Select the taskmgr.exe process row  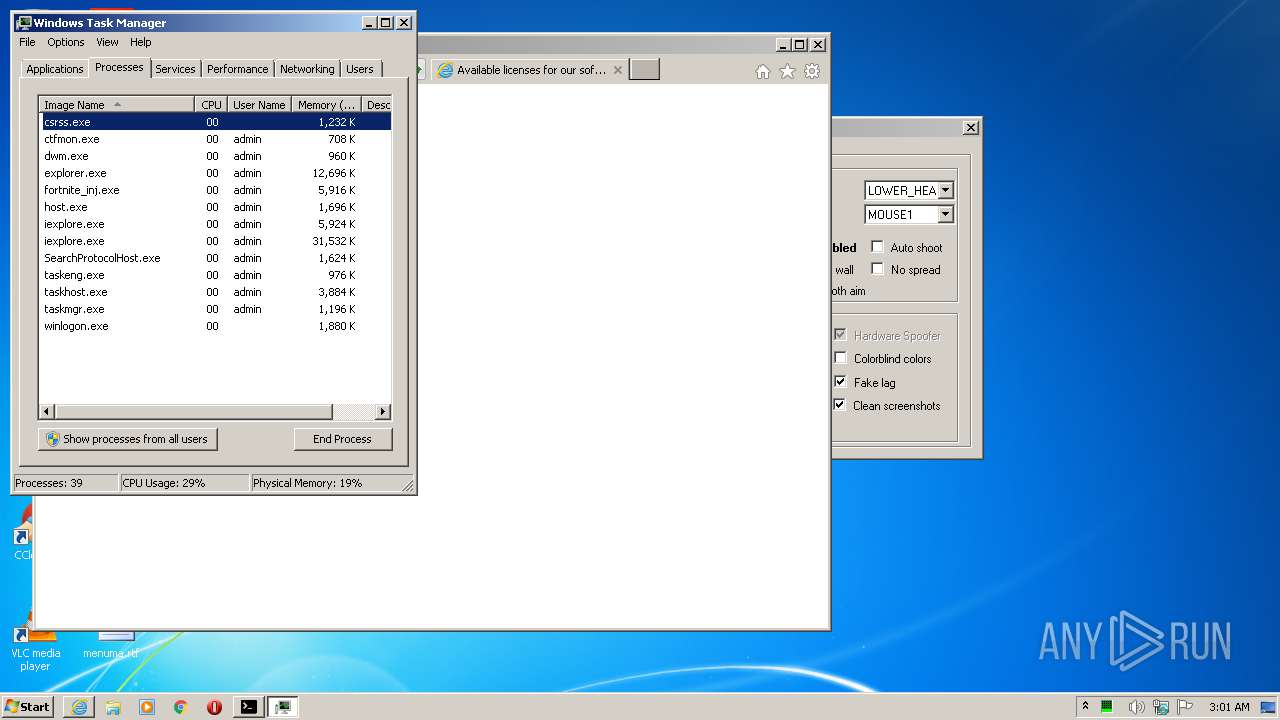215,309
